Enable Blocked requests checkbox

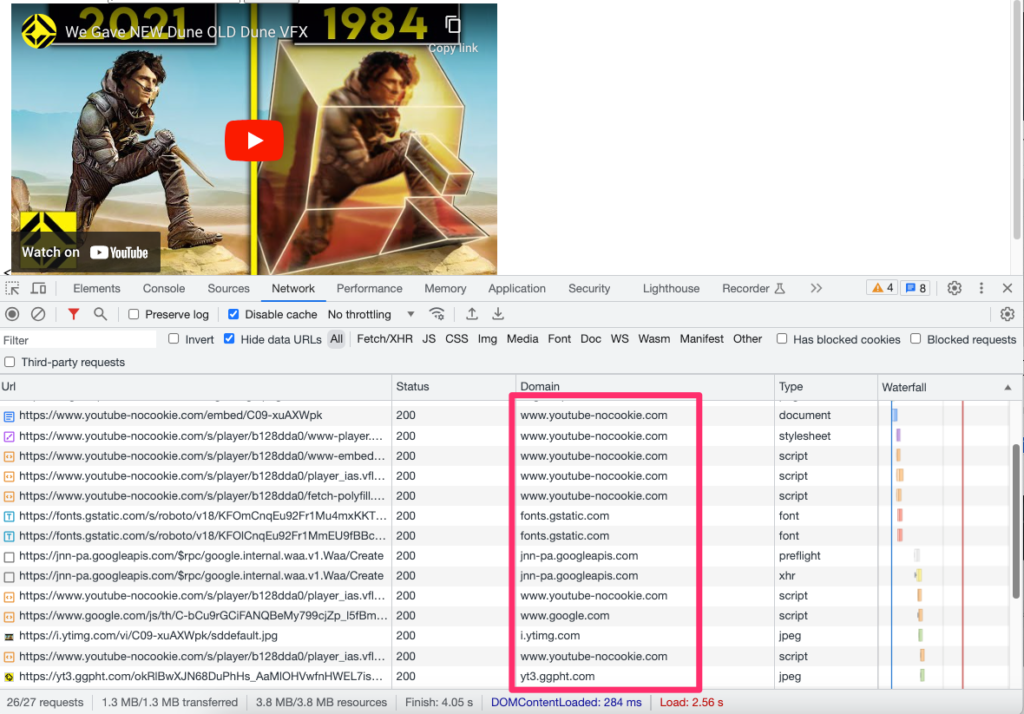coord(916,338)
